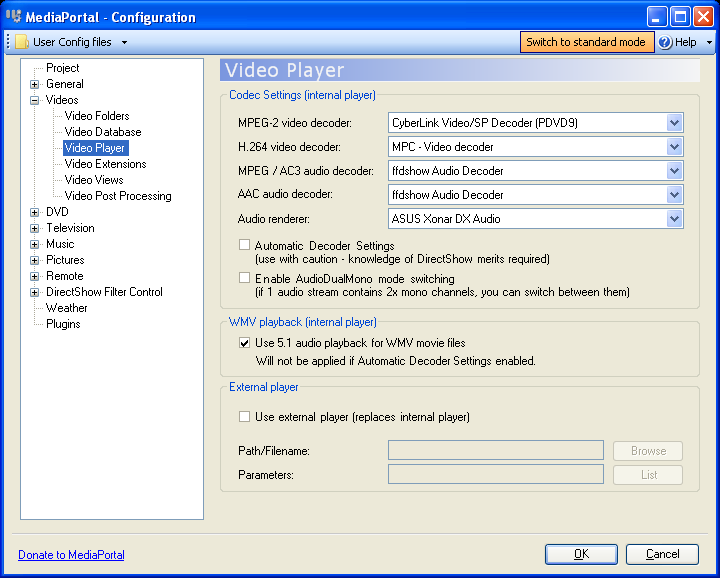Viewport: 720px width, 578px height.
Task: Open the H.264 video decoder dropdown
Action: (x=674, y=147)
